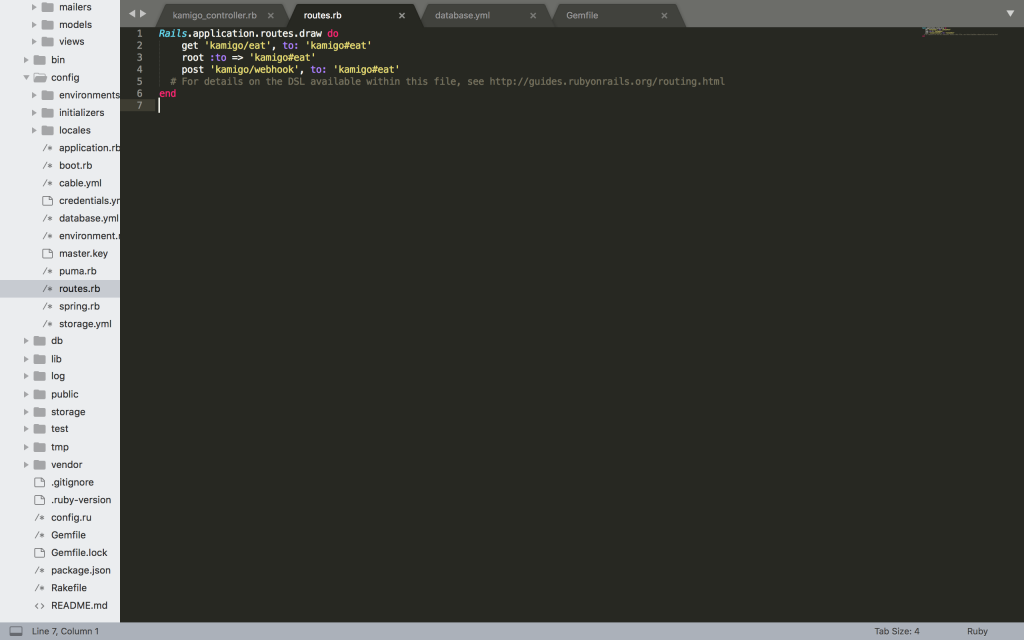This screenshot has width=1024, height=640.
Task: Expand the db folder
Action: tap(26, 341)
